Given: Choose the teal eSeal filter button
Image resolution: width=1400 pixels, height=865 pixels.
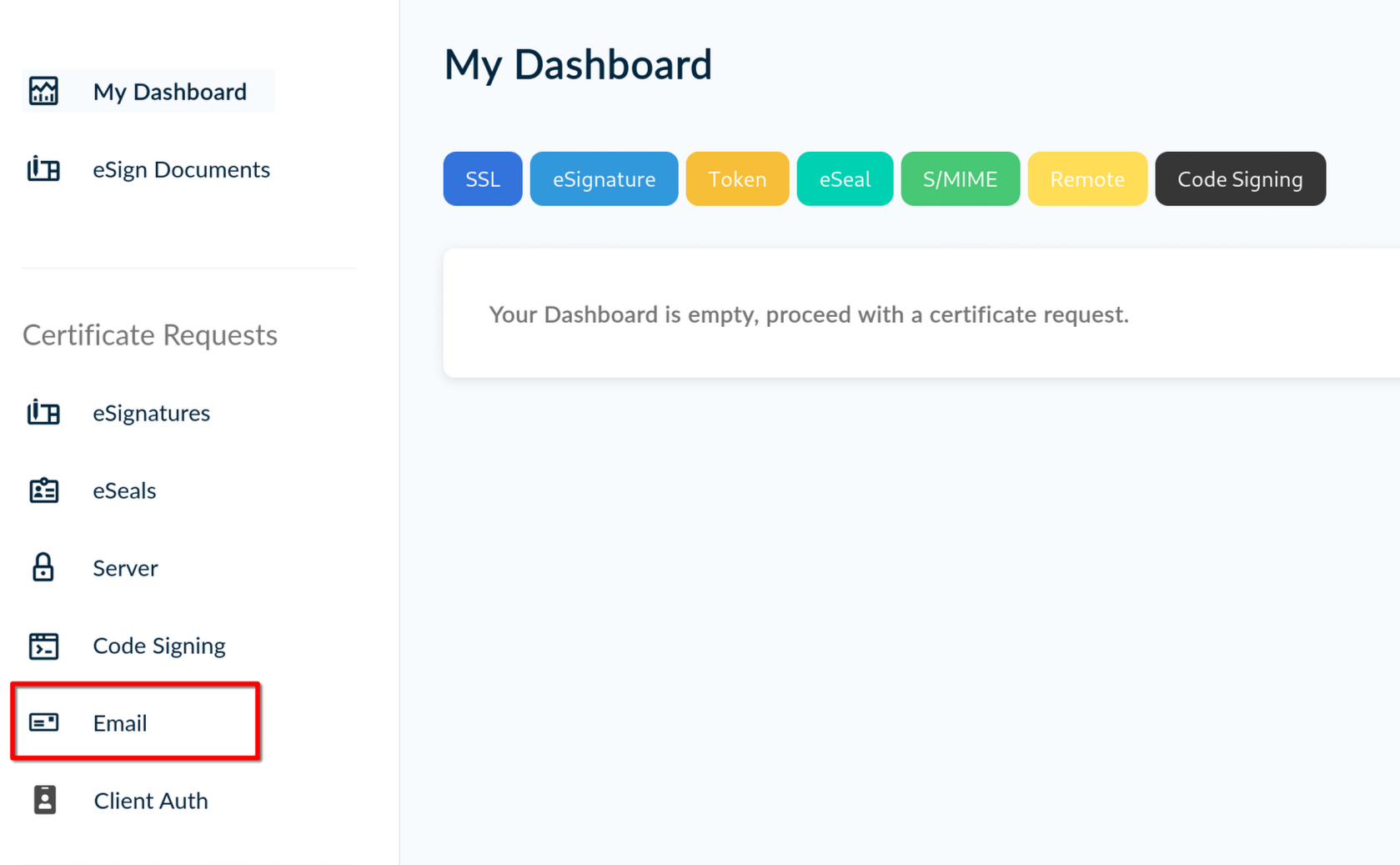Looking at the screenshot, I should pyautogui.click(x=844, y=179).
